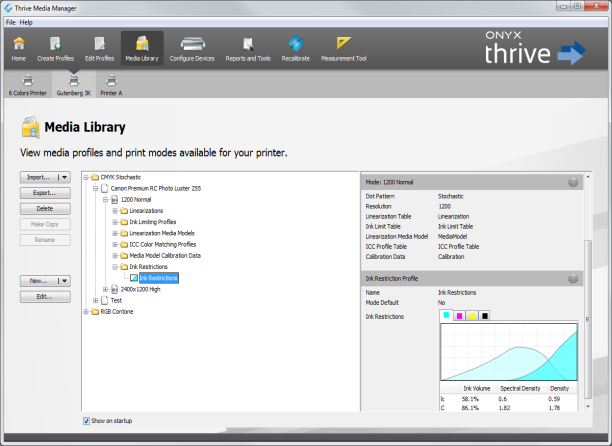
Task: Collapse the Canon Premium RC Photo Luster node
Action: (96, 188)
